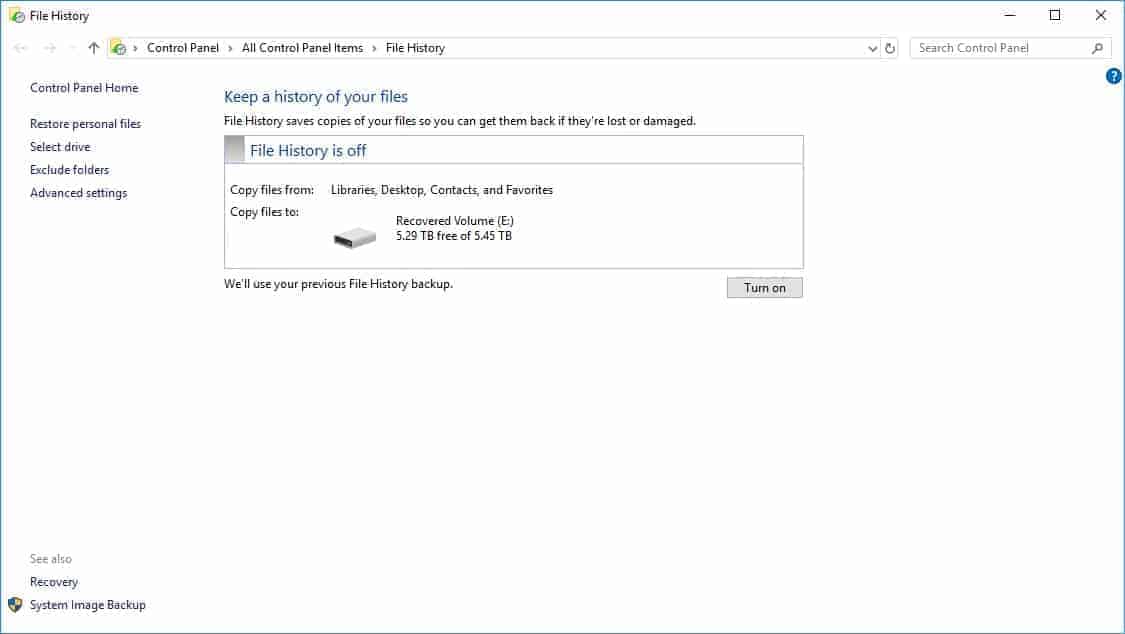
Task: Click the address bar File History icon
Action: pos(118,48)
